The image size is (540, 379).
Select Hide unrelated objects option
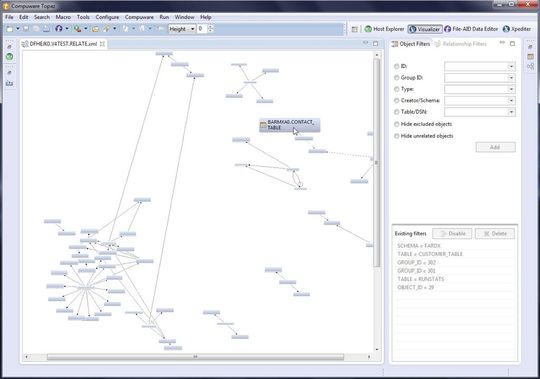click(397, 136)
